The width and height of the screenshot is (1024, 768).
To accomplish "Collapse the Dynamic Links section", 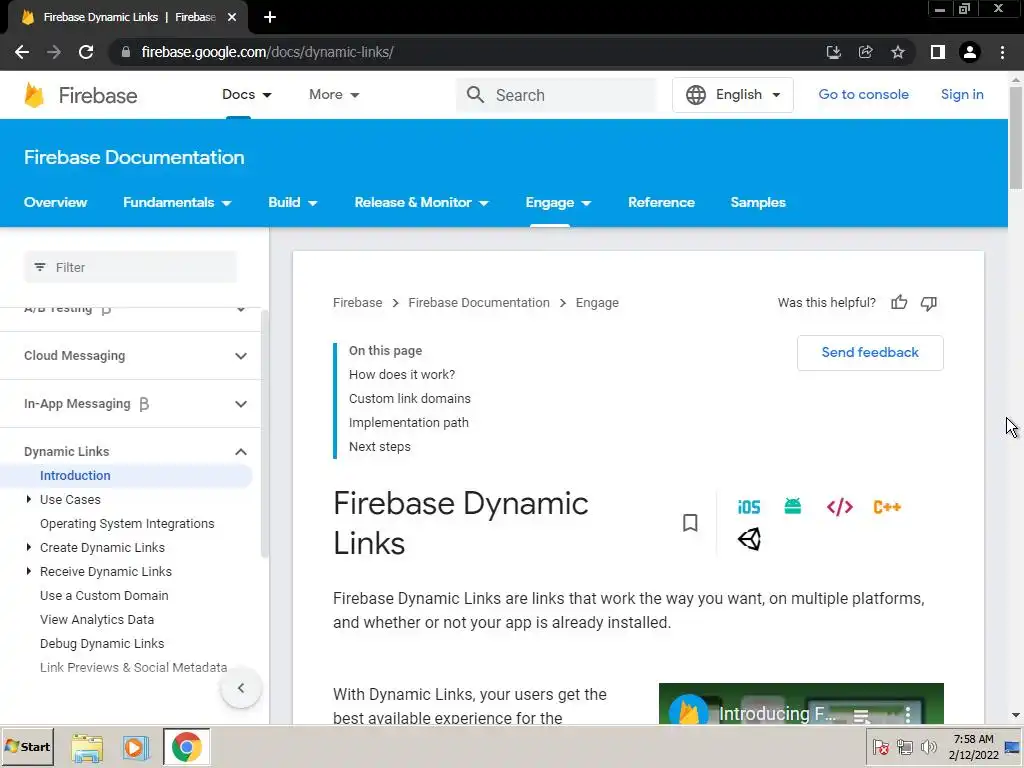I will point(241,452).
